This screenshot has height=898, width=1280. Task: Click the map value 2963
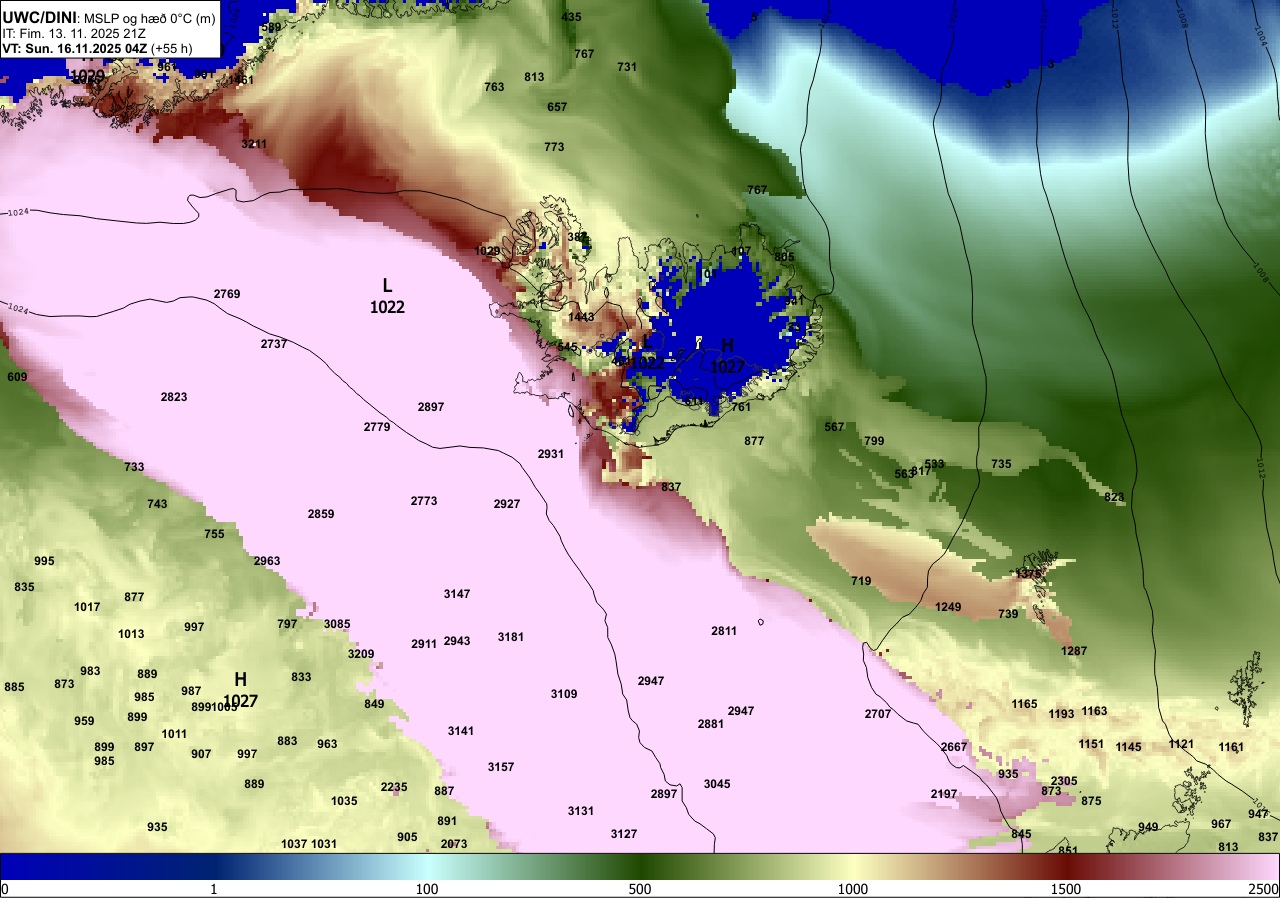click(x=267, y=561)
